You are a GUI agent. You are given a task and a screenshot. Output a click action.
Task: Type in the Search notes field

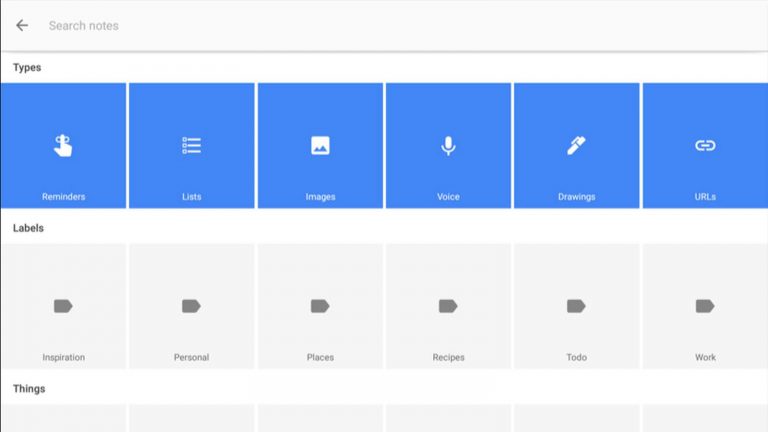pyautogui.click(x=300, y=25)
